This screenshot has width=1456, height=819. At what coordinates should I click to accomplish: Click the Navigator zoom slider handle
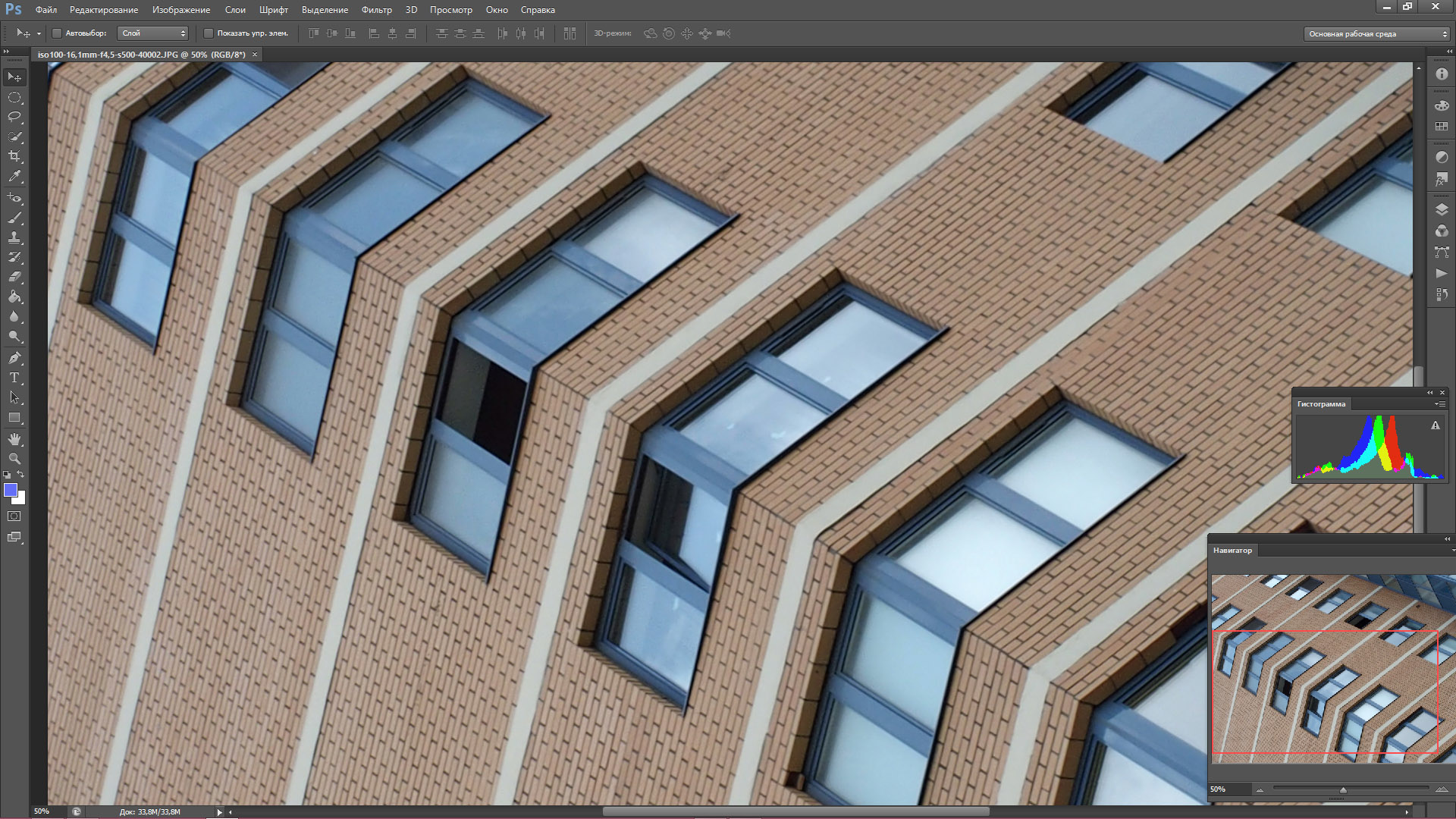coord(1343,790)
